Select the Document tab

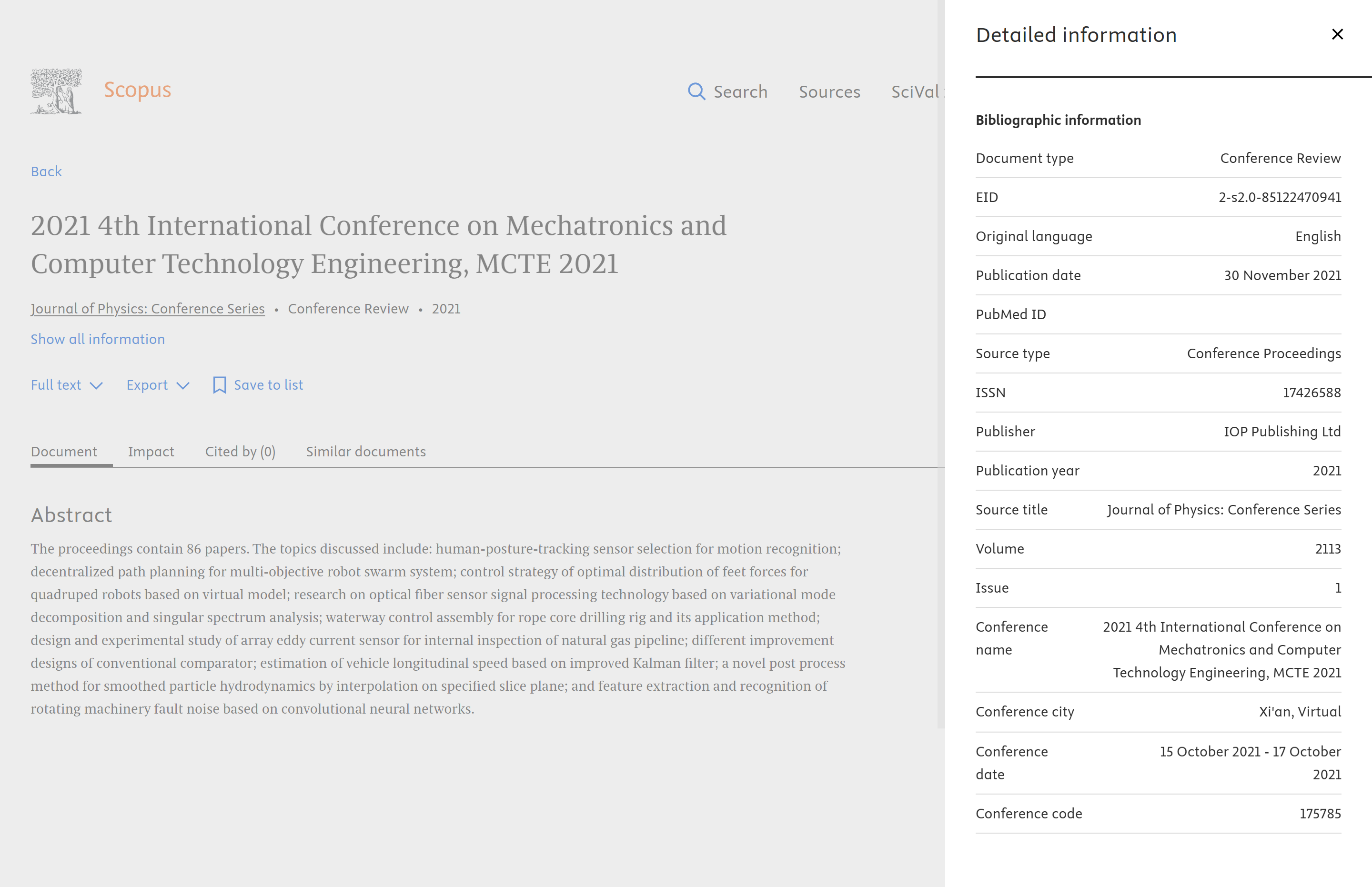(x=64, y=452)
